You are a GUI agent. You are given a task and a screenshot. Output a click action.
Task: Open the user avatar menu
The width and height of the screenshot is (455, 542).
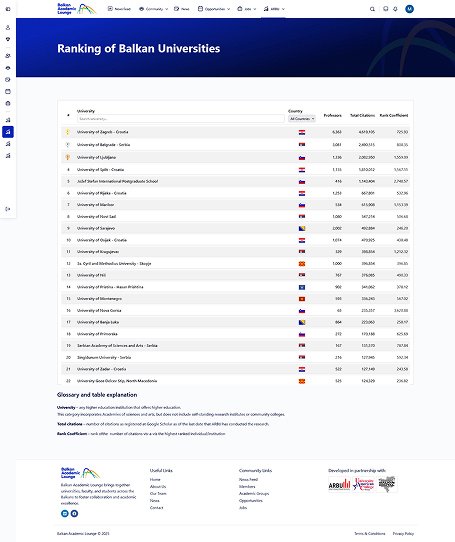coord(409,9)
